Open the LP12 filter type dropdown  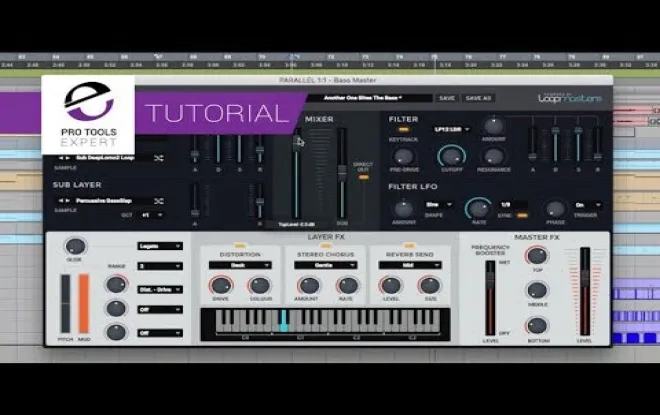[452, 130]
